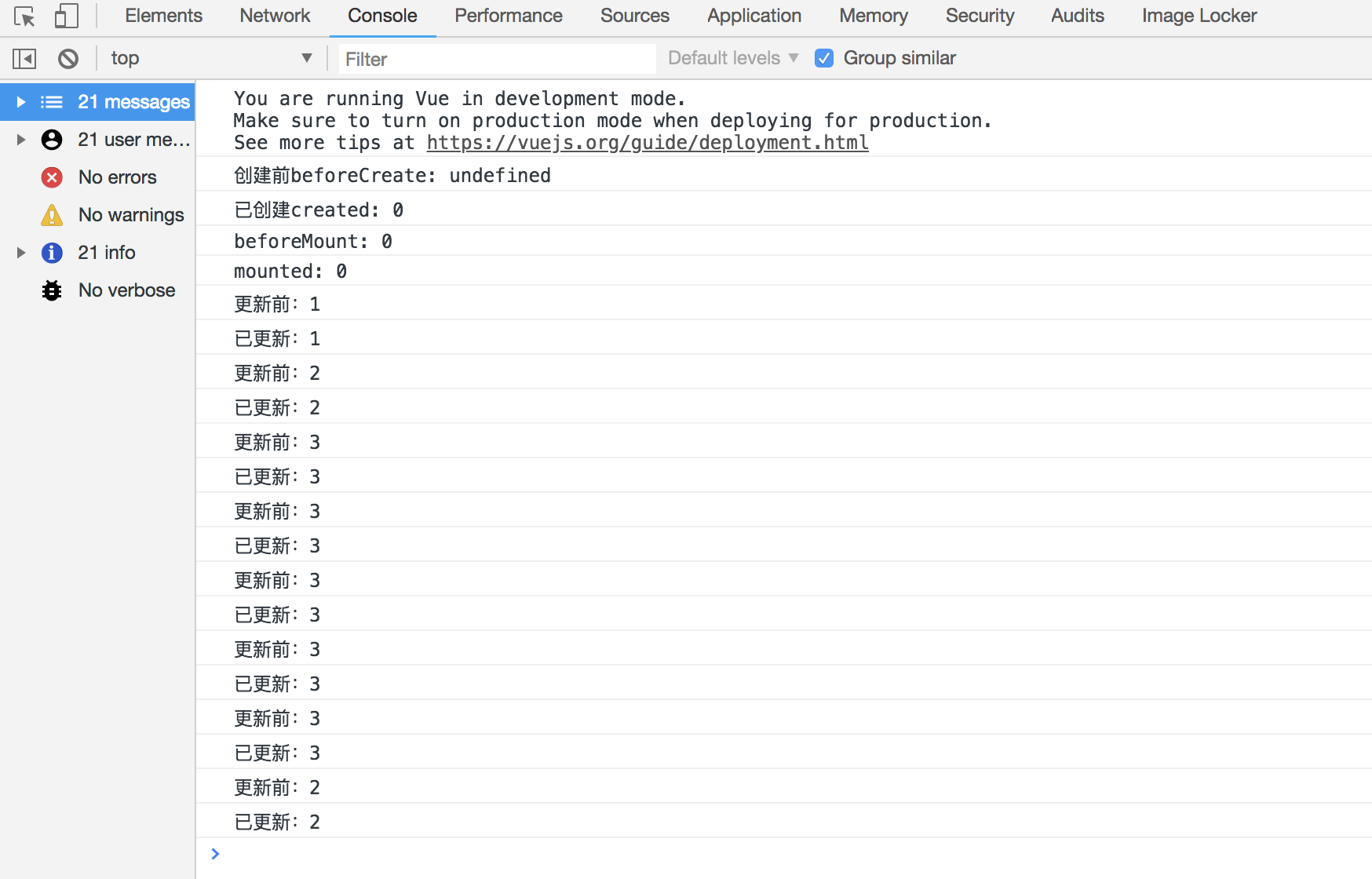
Task: Open the Default levels dropdown
Action: coord(733,58)
